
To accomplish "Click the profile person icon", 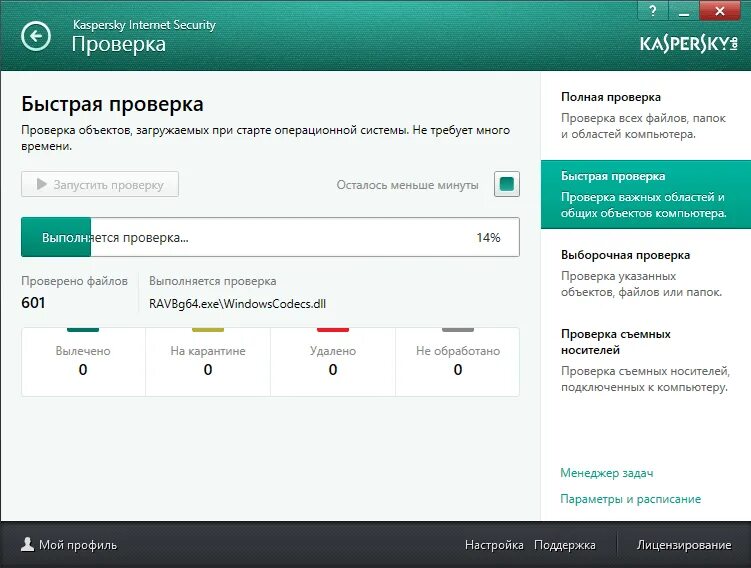I will click(28, 544).
